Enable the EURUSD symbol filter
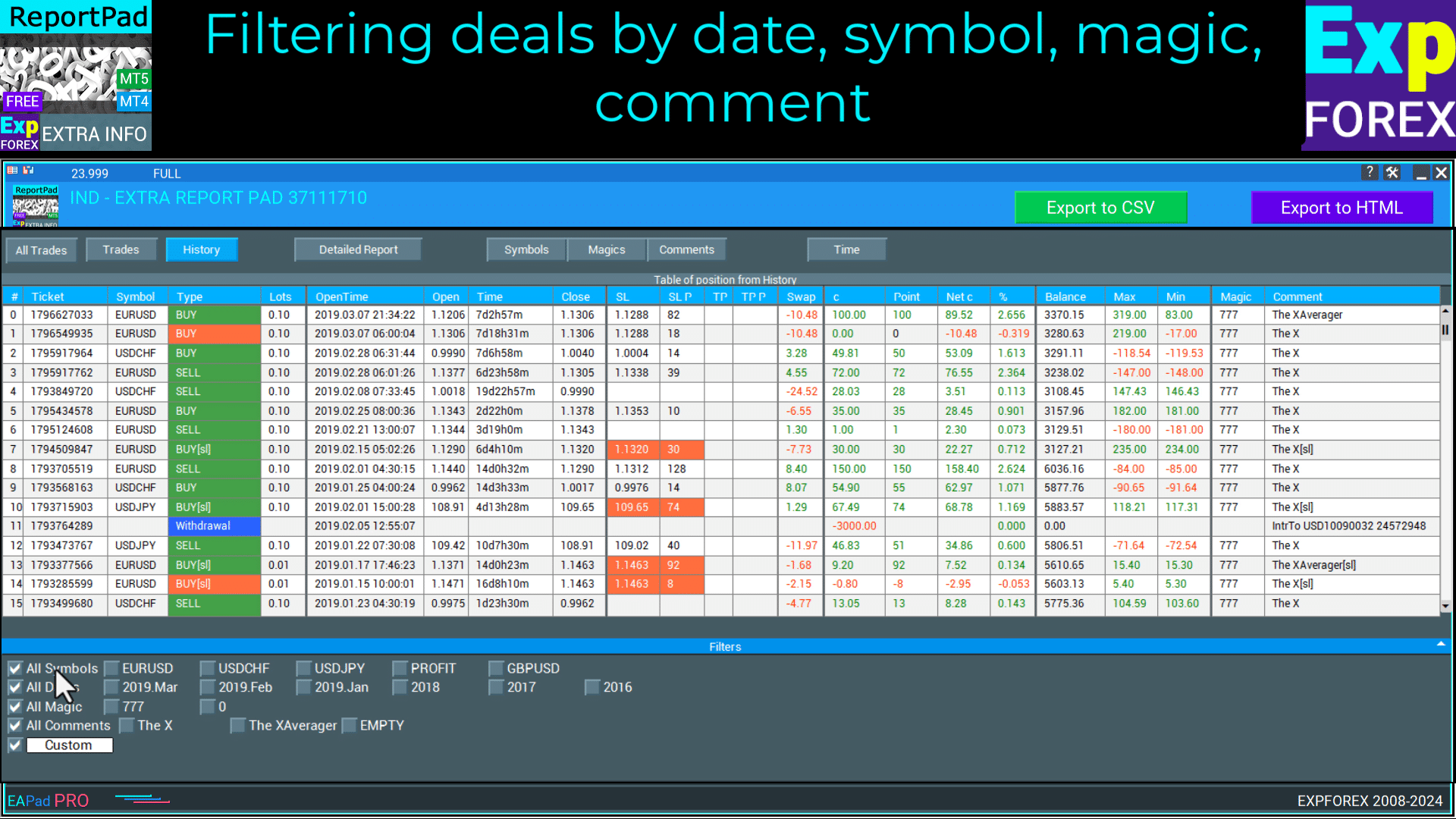Screen dimensions: 1456x819 tap(112, 668)
